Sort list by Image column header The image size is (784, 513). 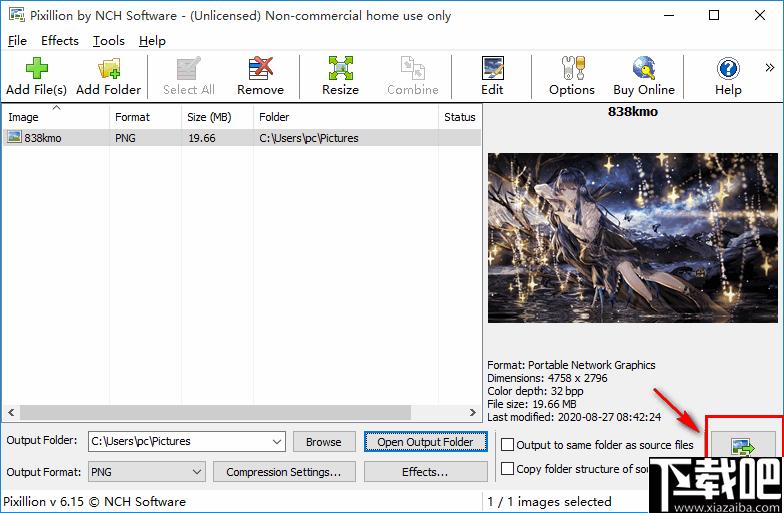(x=56, y=117)
